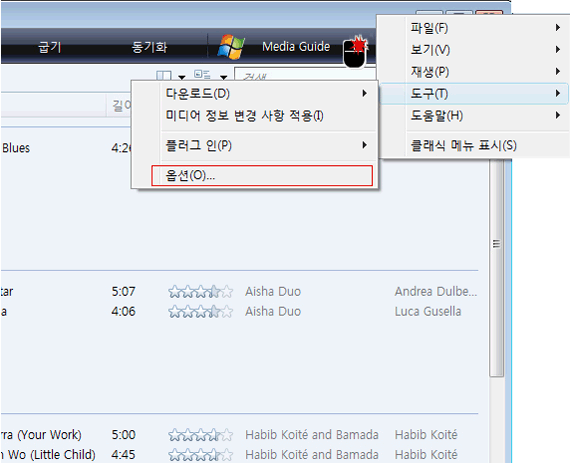Expand the view options dropdown arrow
The height and width of the screenshot is (464, 570).
224,77
